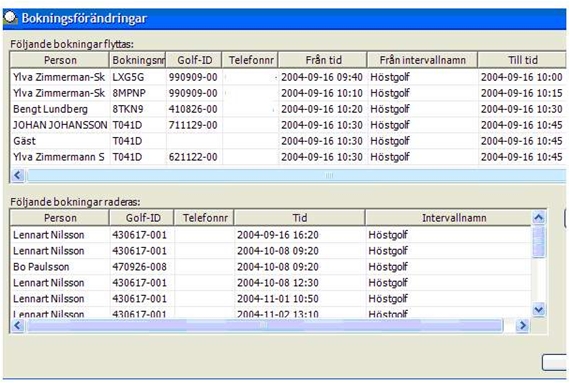Click the Från intervallnamn column header
Image resolution: width=570 pixels, height=383 pixels.
click(x=422, y=60)
